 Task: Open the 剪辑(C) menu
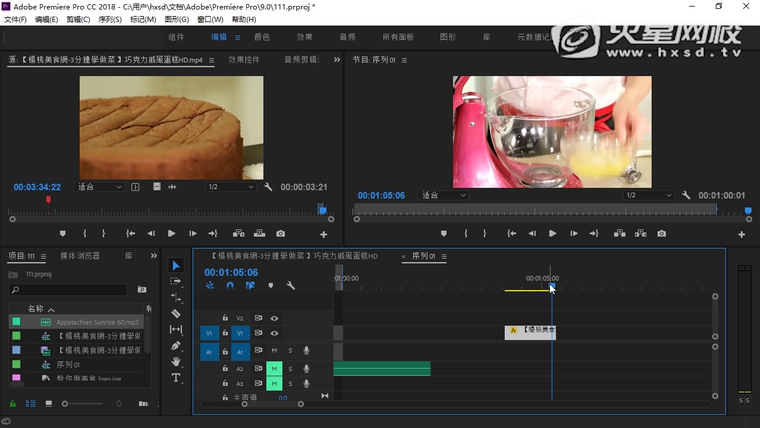click(78, 19)
